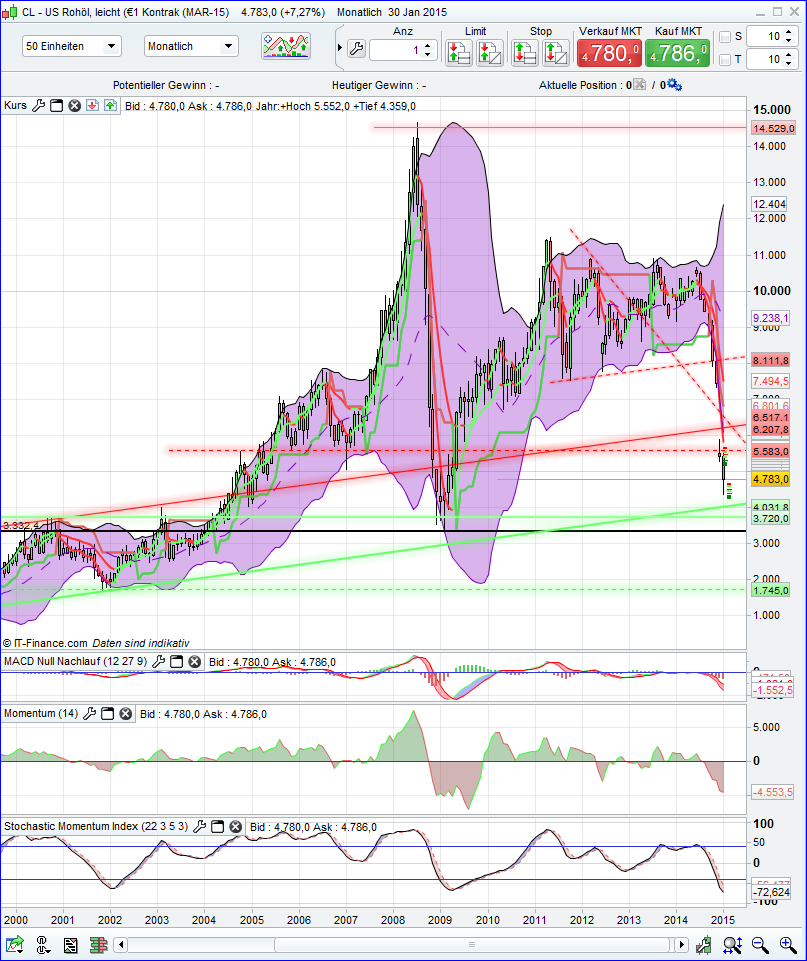Expand the arrow beside the order wrench
Viewport: 807px width, 961px height.
pos(340,49)
